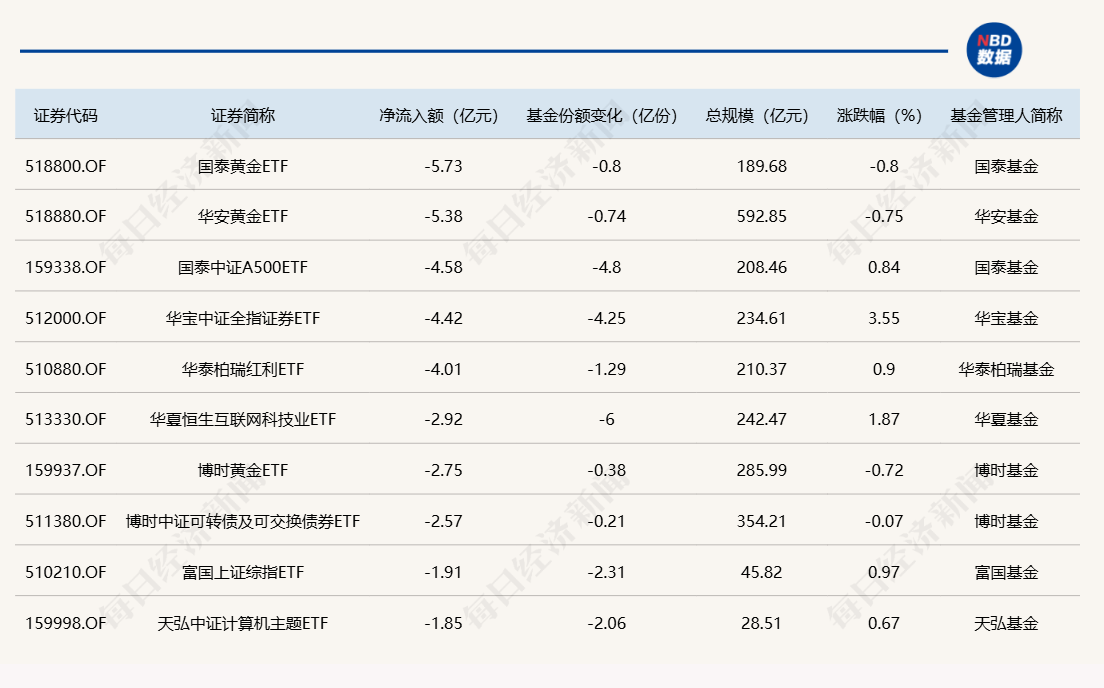Viewport: 1104px width, 688px height.
Task: Select the 华宝中证全指证券ETF name cell
Action: coord(243,318)
